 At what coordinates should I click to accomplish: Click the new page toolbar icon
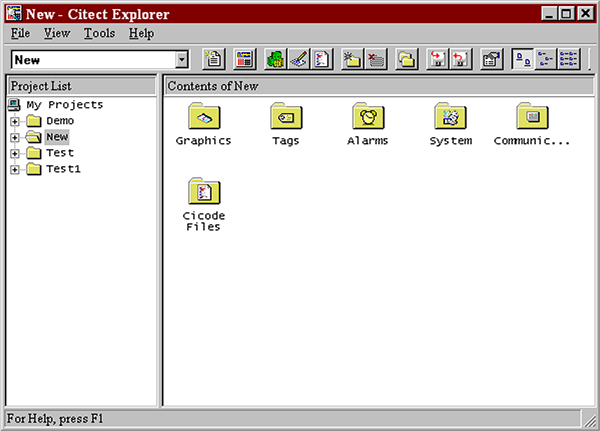click(x=214, y=59)
